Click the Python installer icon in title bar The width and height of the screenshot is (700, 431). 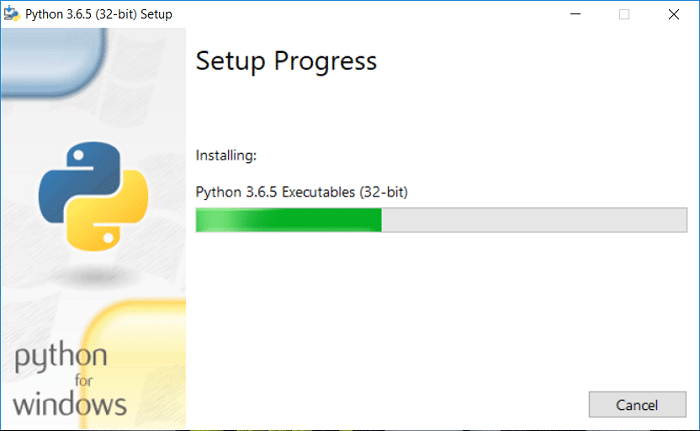[12, 13]
